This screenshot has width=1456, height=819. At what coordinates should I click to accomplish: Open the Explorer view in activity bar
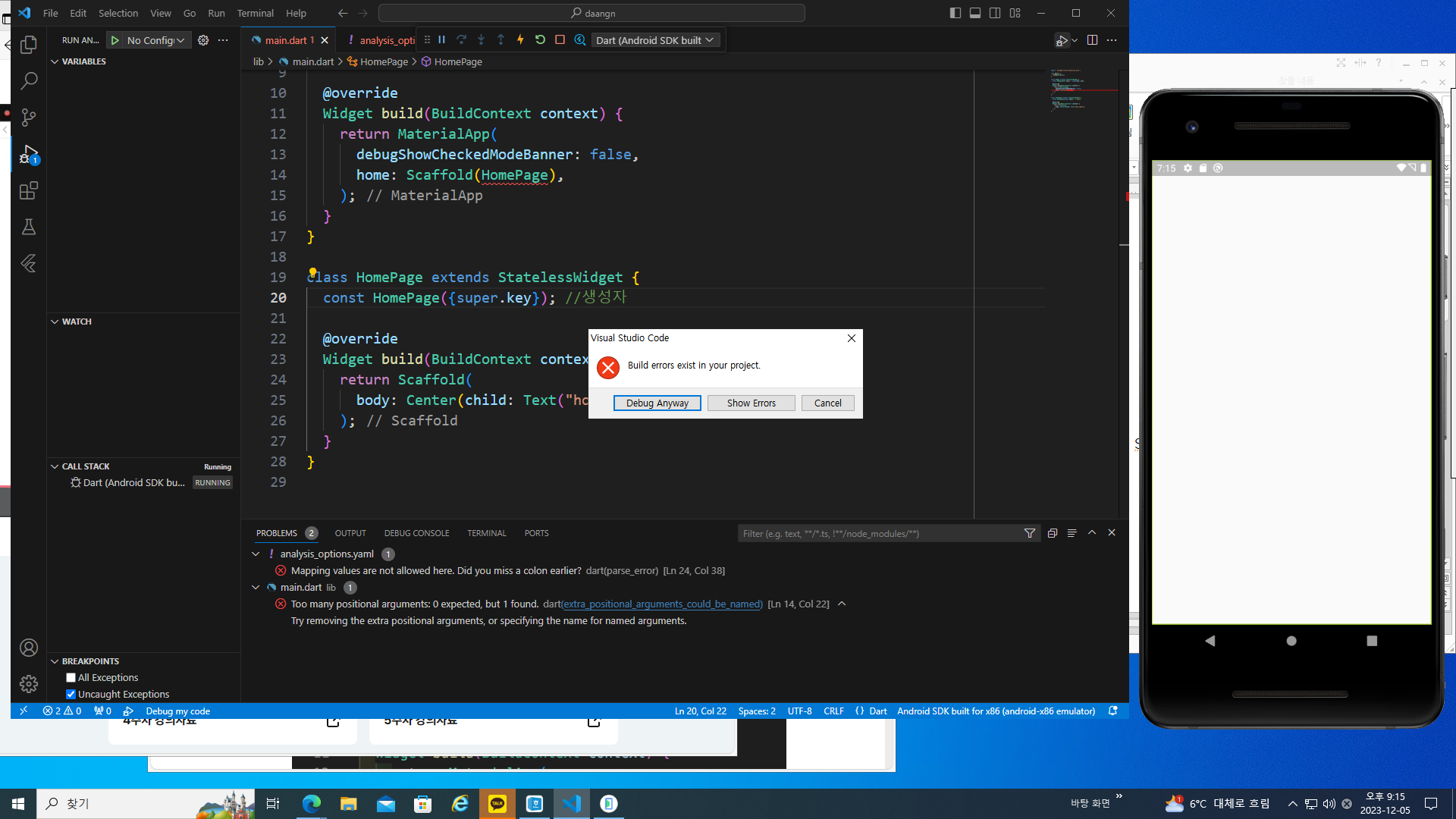[x=29, y=45]
